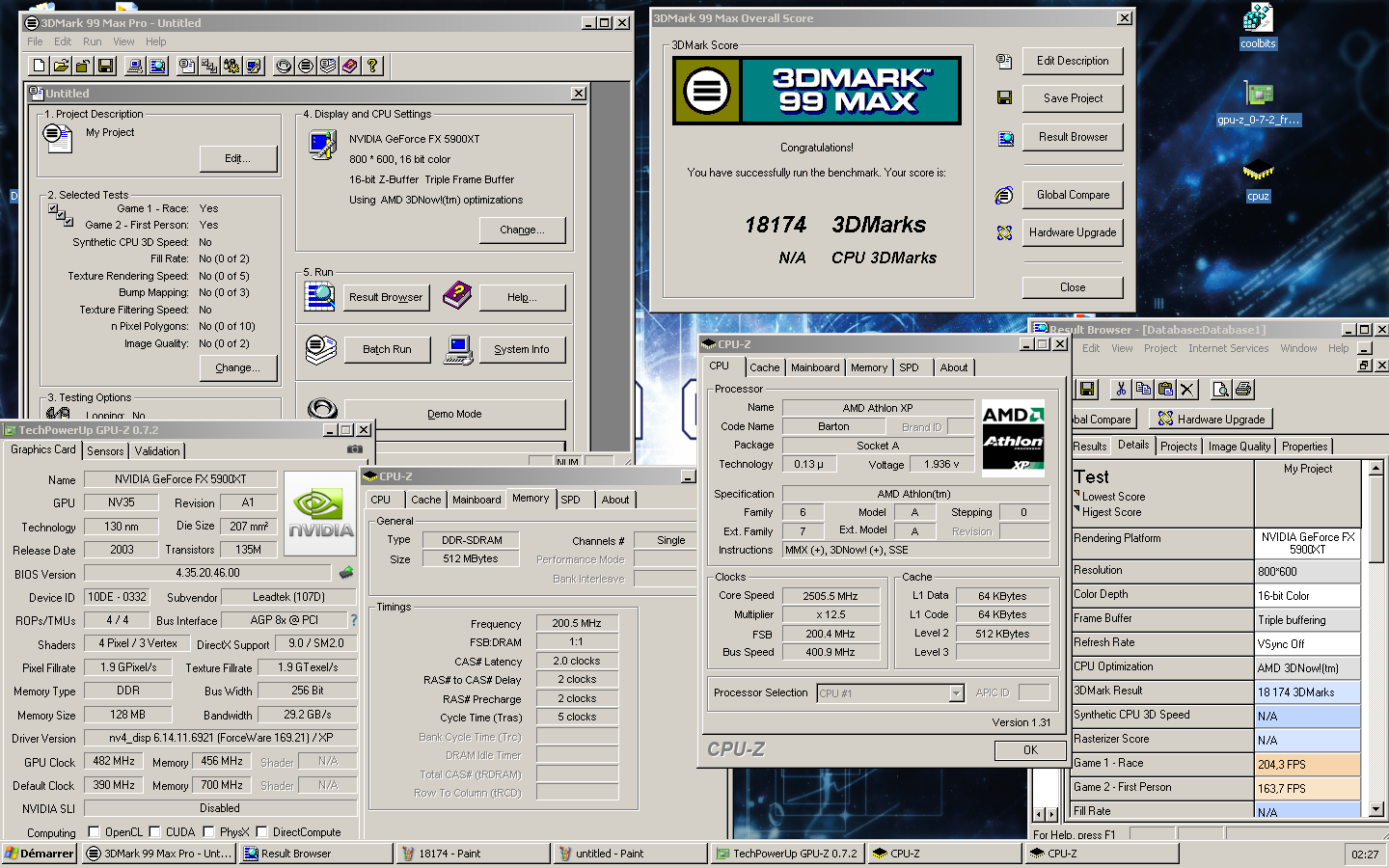Click Close button in the score dialog
Viewport: 1389px width, 868px height.
click(1073, 287)
